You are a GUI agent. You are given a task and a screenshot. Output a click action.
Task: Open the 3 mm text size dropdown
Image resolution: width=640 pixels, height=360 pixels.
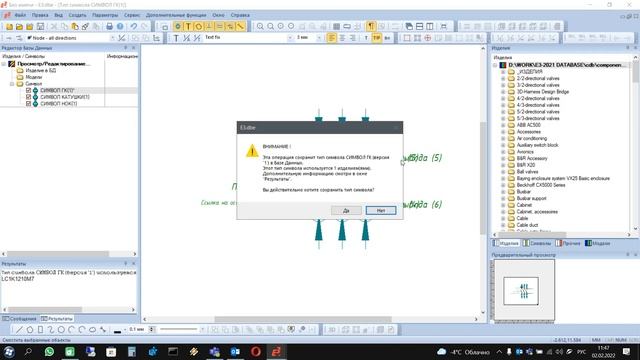[319, 38]
